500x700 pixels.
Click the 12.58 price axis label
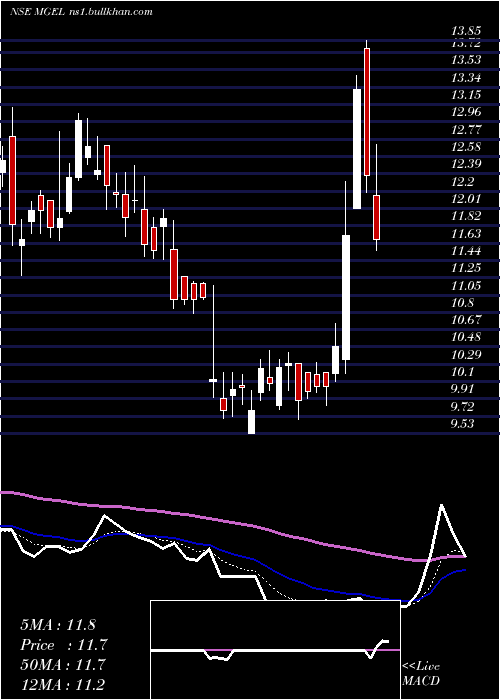pos(466,147)
